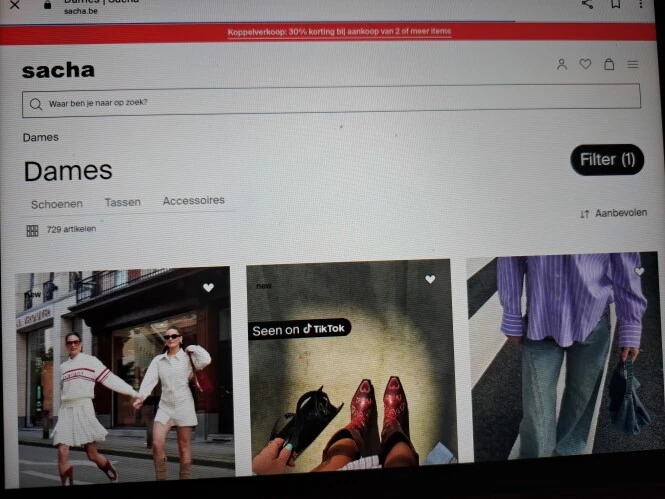The height and width of the screenshot is (499, 665).
Task: Open the account profile icon
Action: 562,64
